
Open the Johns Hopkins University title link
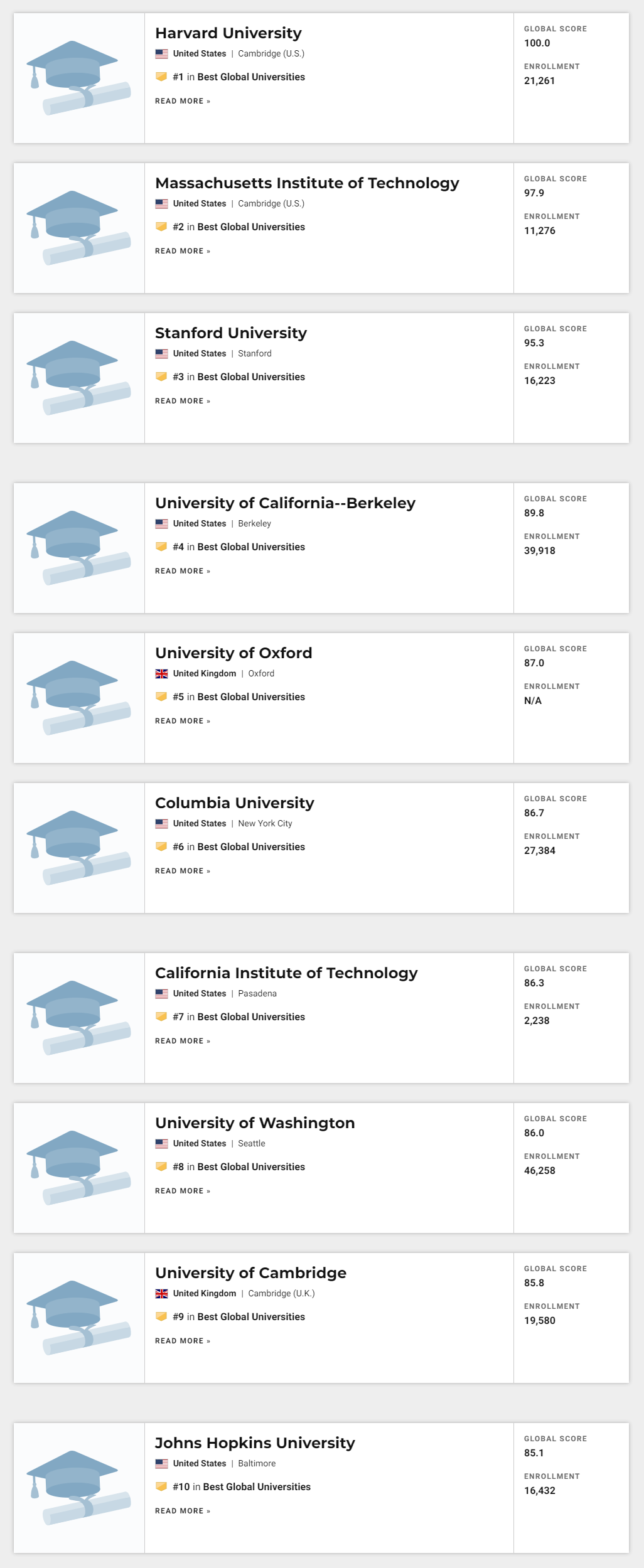pos(255,1443)
